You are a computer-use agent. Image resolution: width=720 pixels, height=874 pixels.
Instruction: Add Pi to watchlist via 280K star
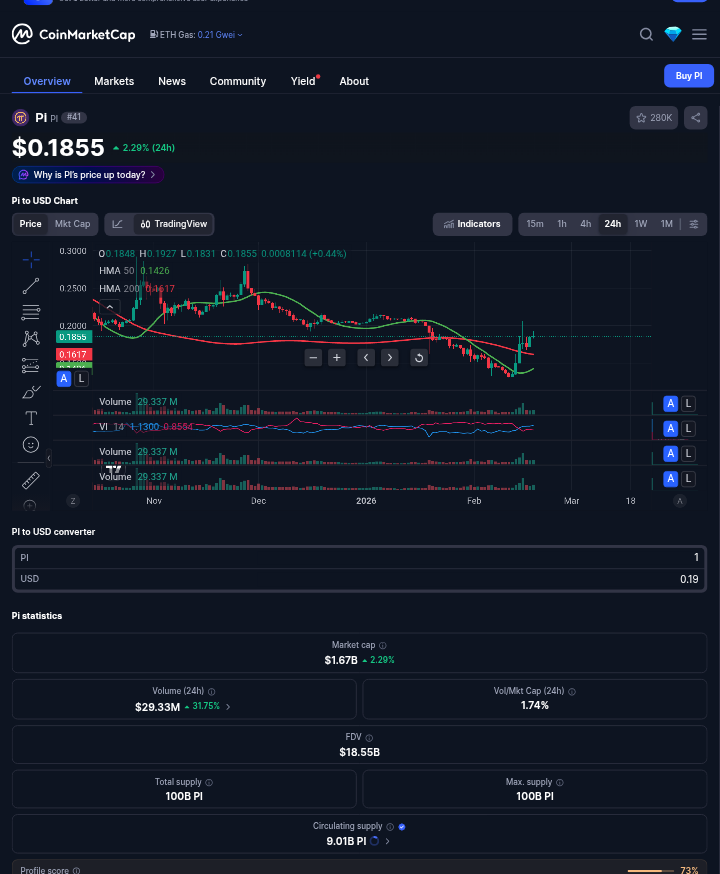(x=654, y=118)
